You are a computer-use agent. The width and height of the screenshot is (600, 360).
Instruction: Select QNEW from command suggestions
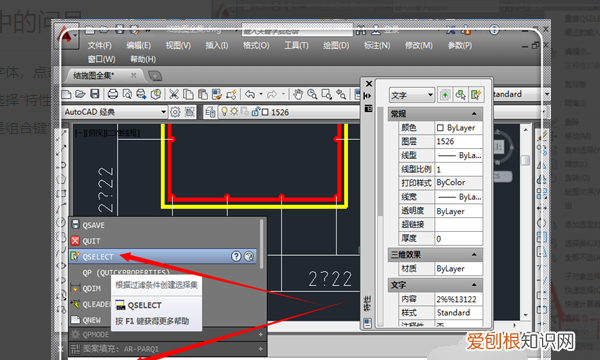click(92, 320)
